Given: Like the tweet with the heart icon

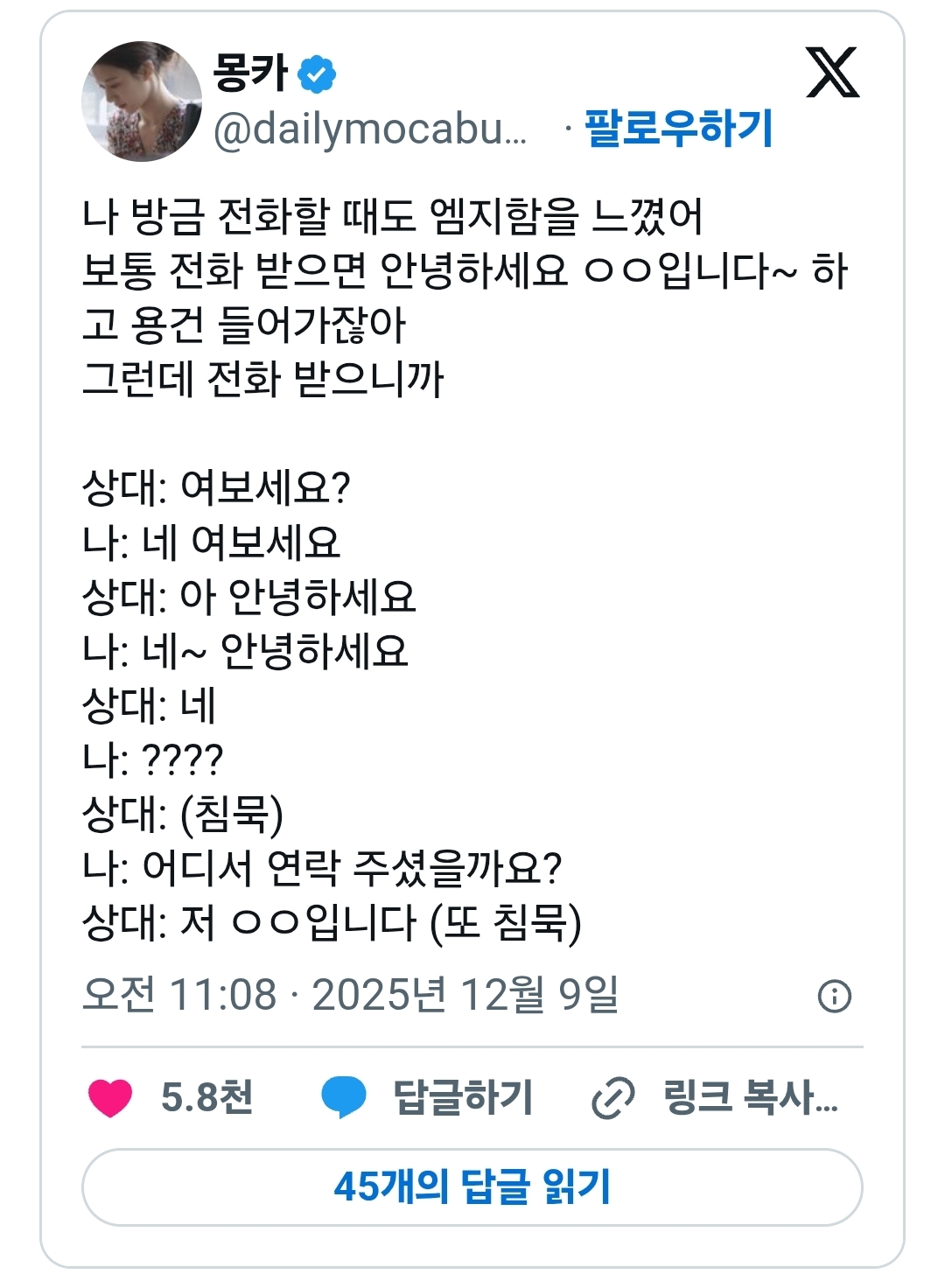Looking at the screenshot, I should [x=110, y=1098].
